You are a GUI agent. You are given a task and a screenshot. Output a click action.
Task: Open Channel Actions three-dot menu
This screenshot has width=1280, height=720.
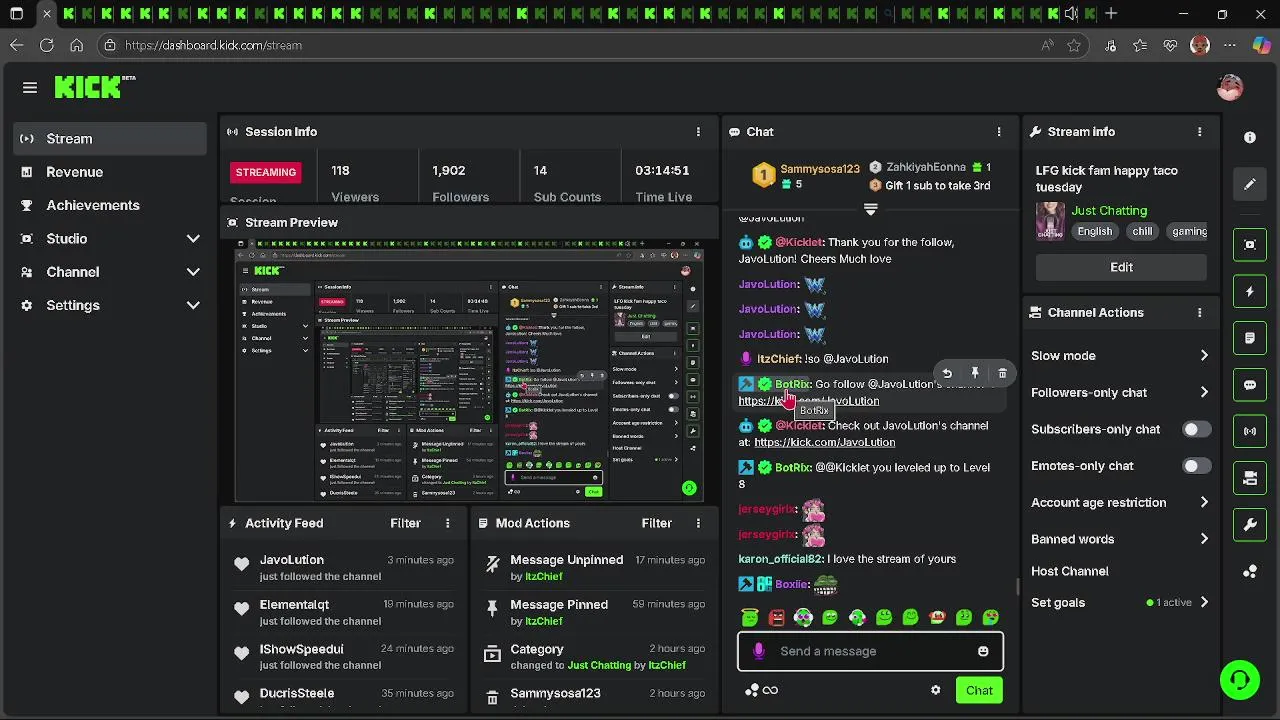pos(1199,313)
